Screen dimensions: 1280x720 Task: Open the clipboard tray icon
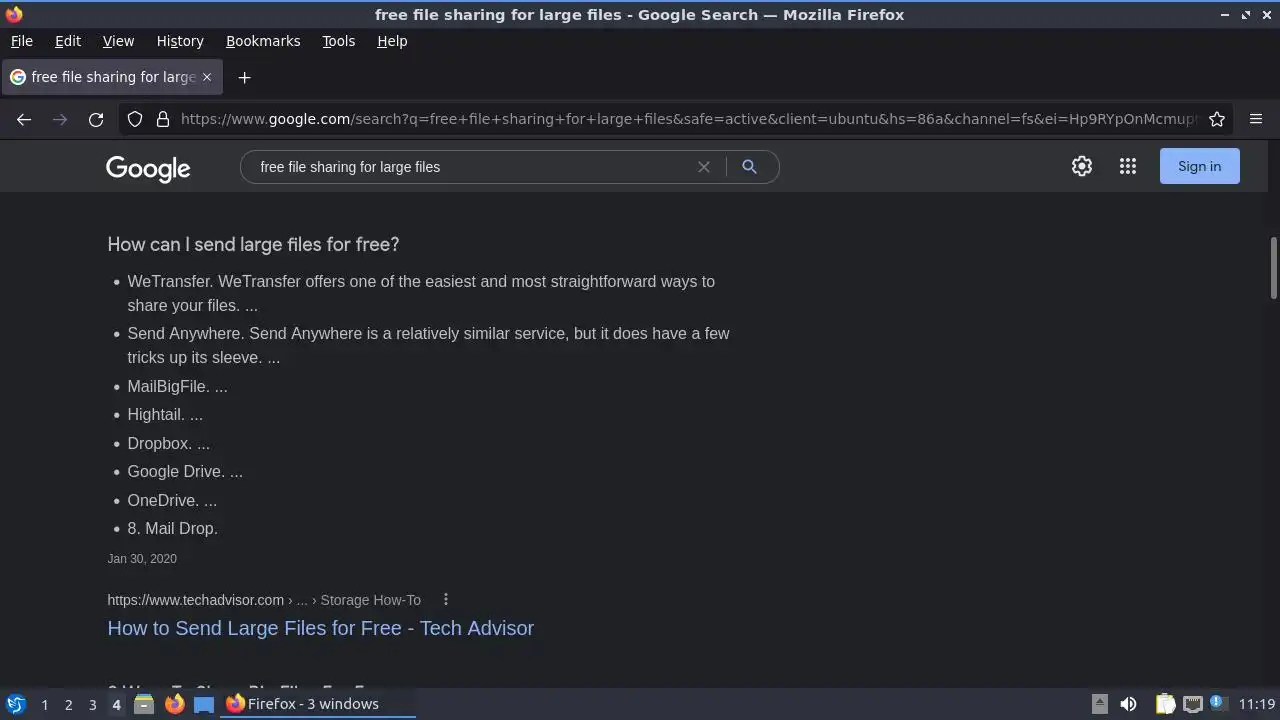coord(1165,704)
